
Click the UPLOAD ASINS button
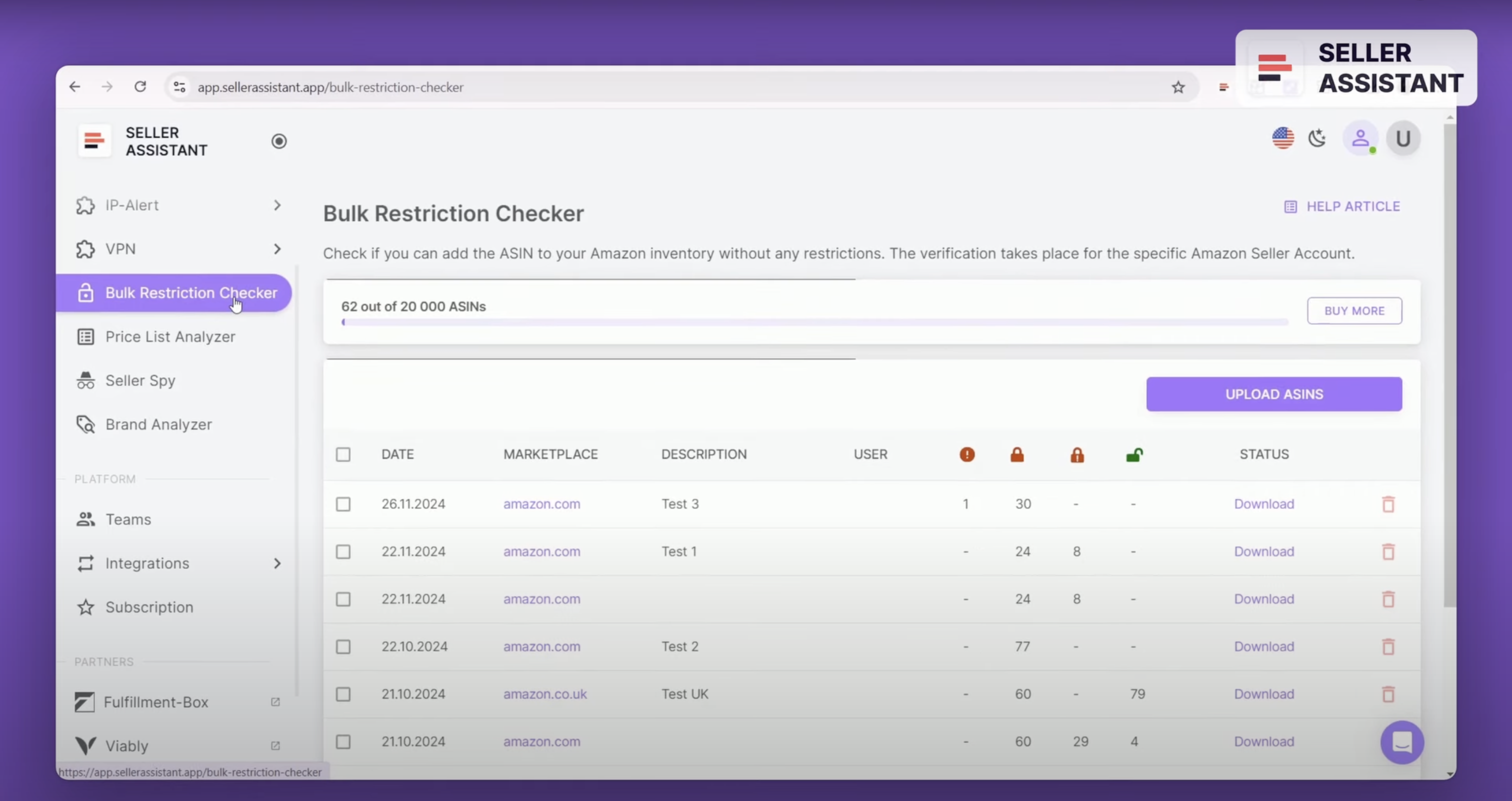click(1273, 394)
